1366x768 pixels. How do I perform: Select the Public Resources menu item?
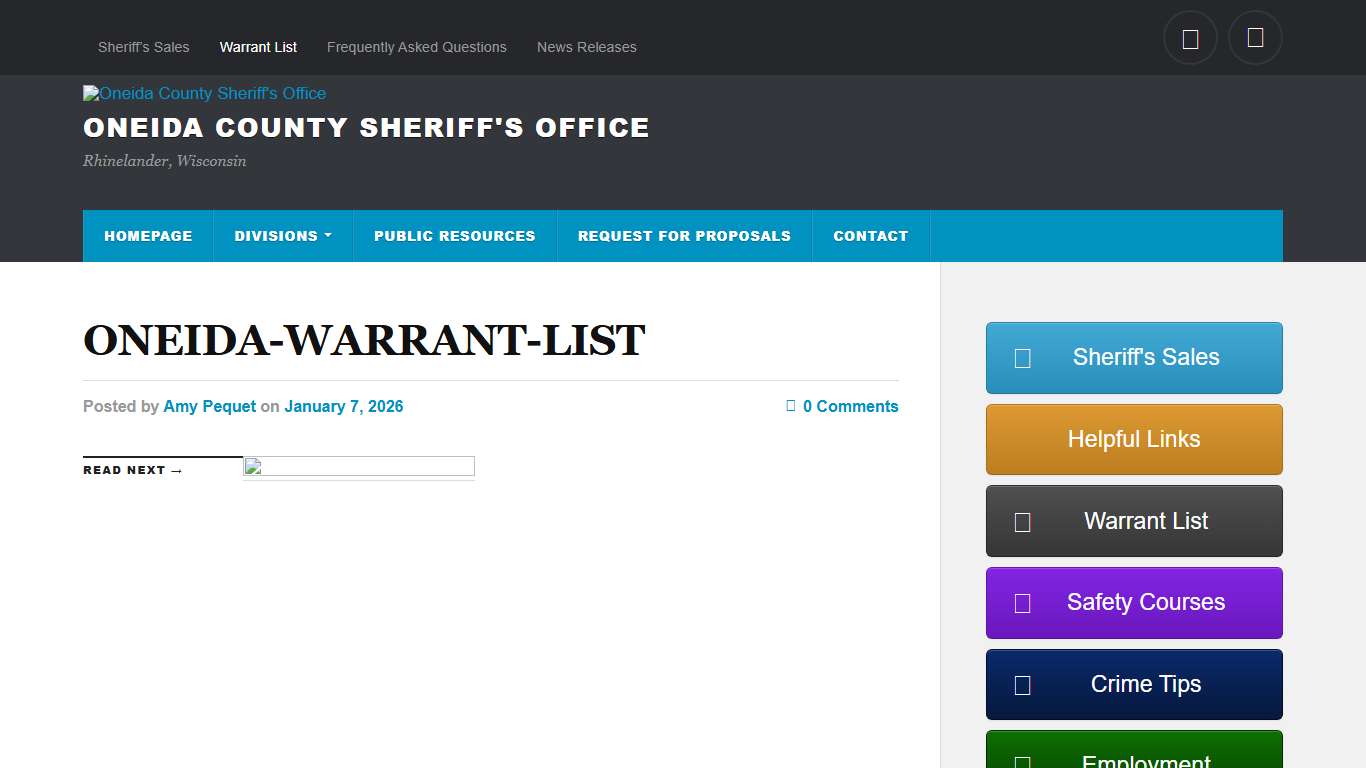point(454,236)
